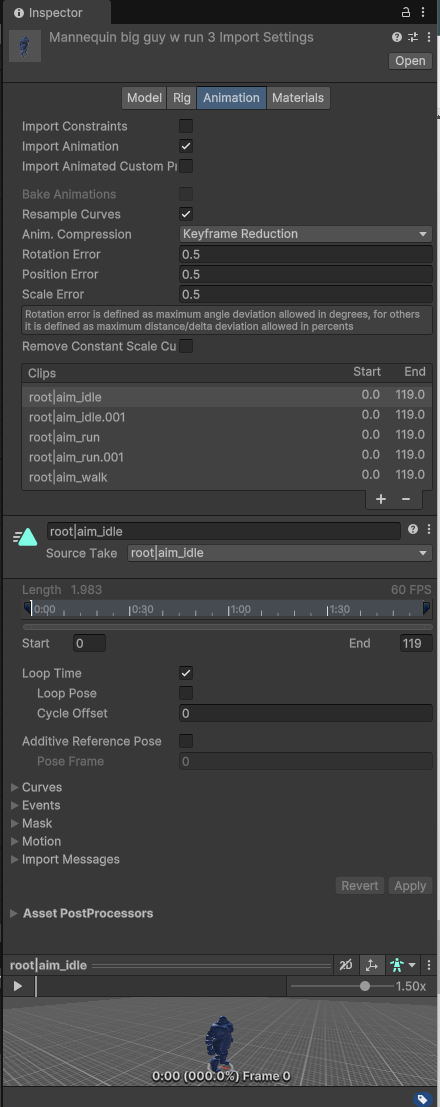Image resolution: width=440 pixels, height=1107 pixels.
Task: Enable Import Constraints checkbox
Action: (x=186, y=126)
